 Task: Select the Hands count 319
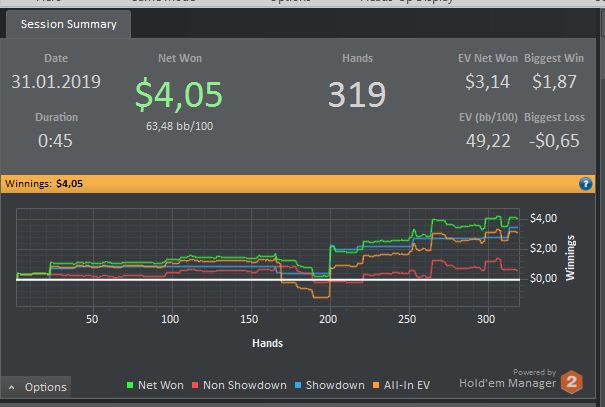pos(357,95)
